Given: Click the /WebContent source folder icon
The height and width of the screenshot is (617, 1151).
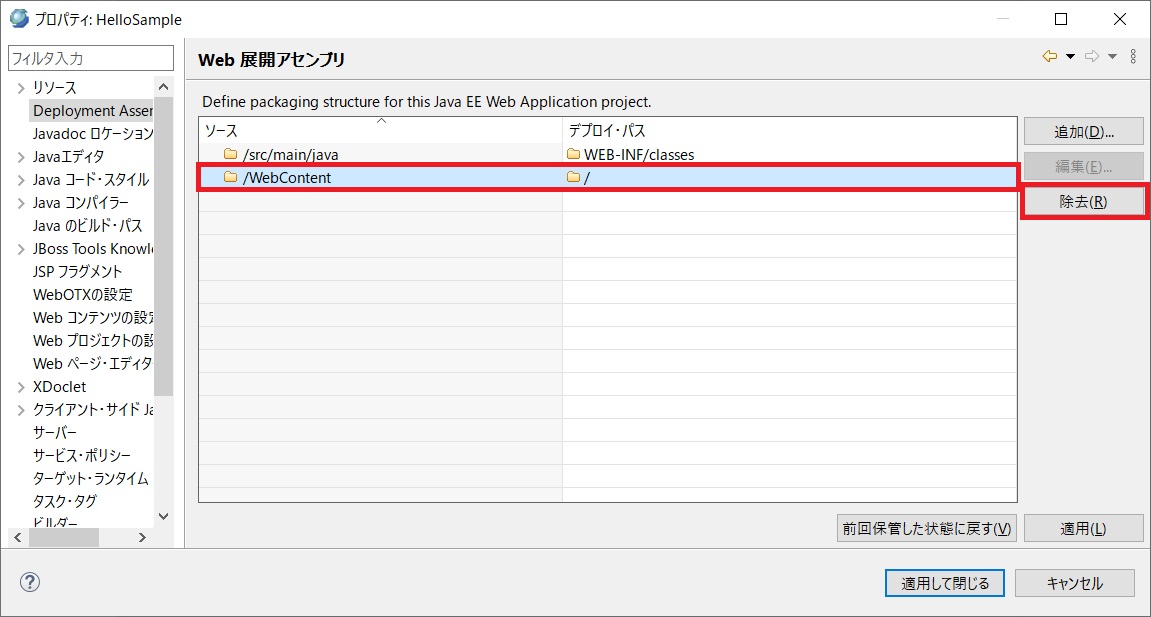Looking at the screenshot, I should coord(231,178).
